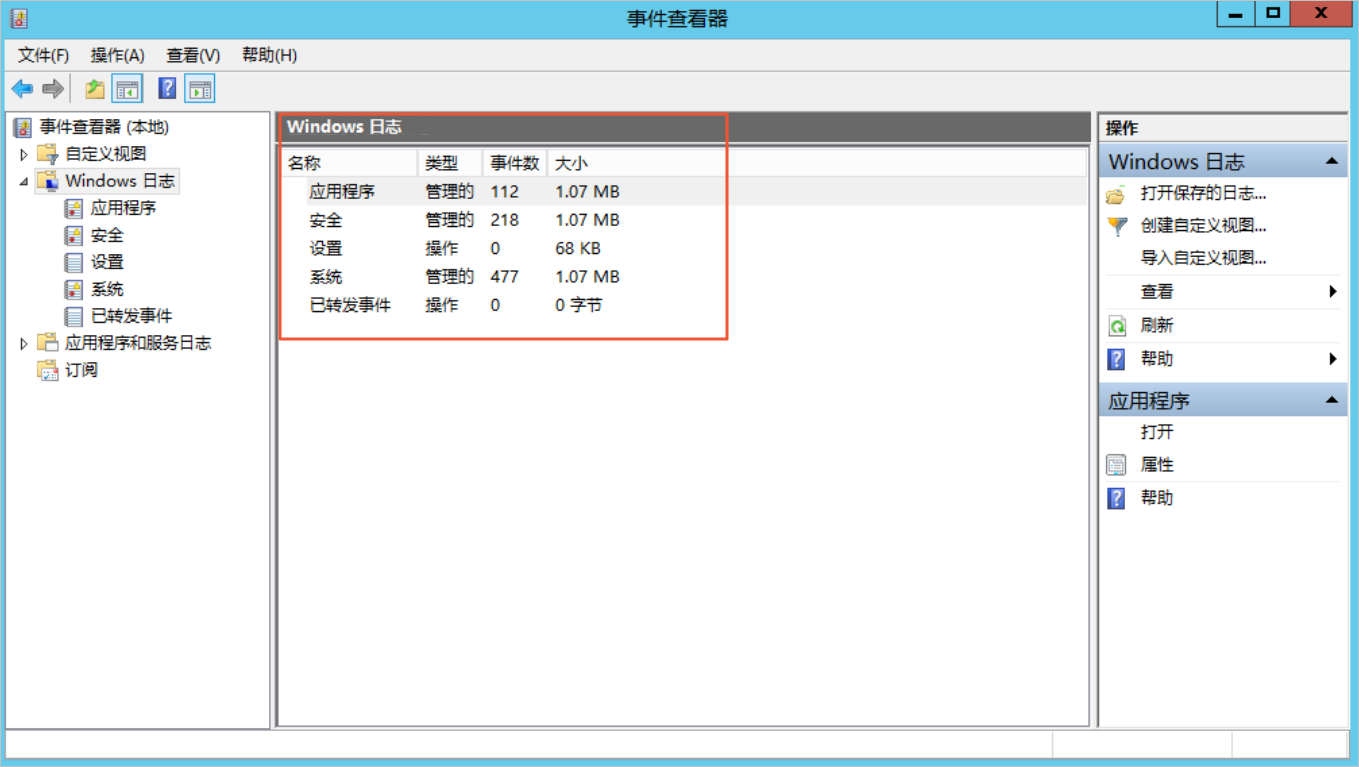Click the green 刷新 icon
1359x767 pixels.
tap(1117, 326)
